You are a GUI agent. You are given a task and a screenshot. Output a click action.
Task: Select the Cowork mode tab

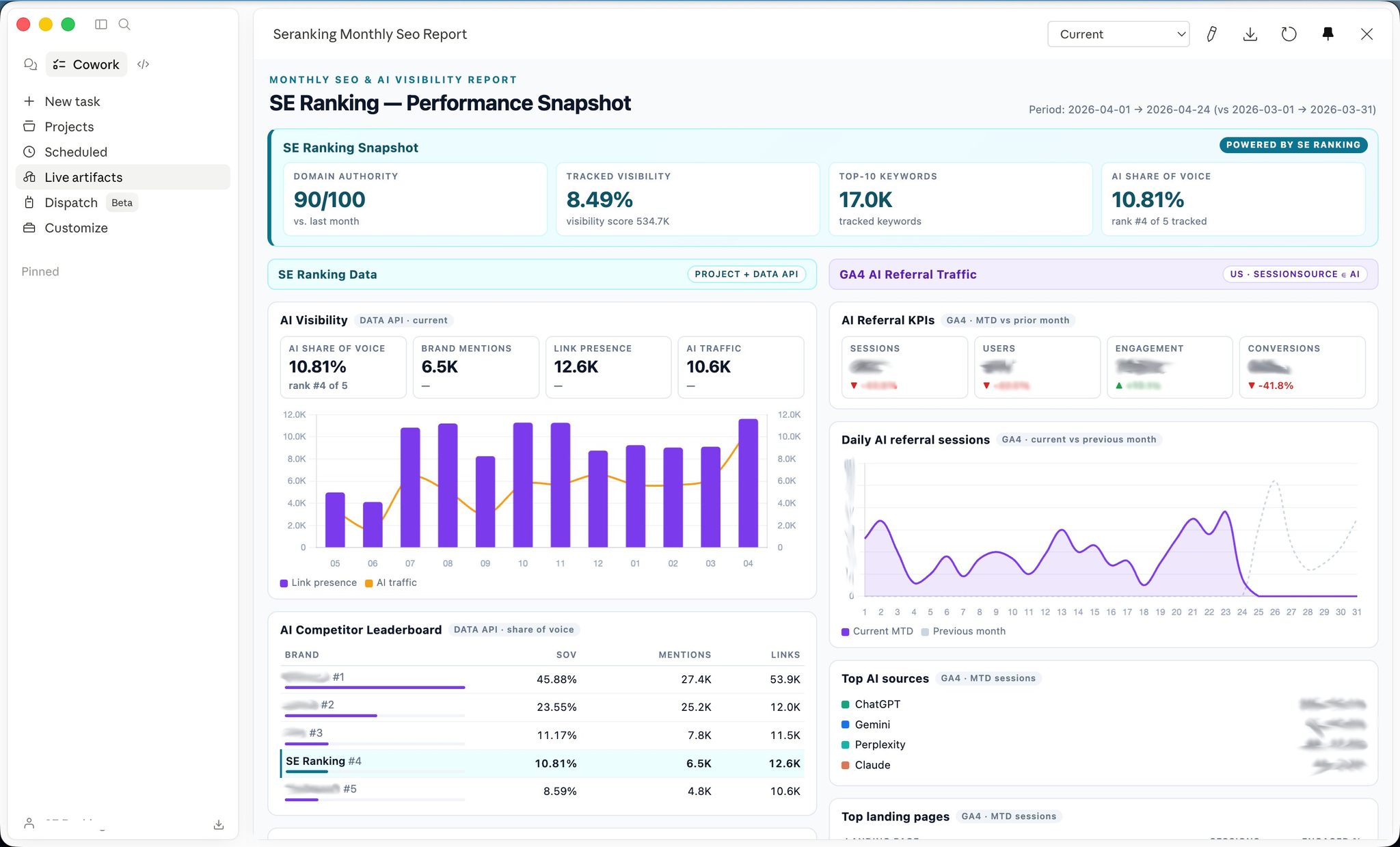(x=86, y=64)
